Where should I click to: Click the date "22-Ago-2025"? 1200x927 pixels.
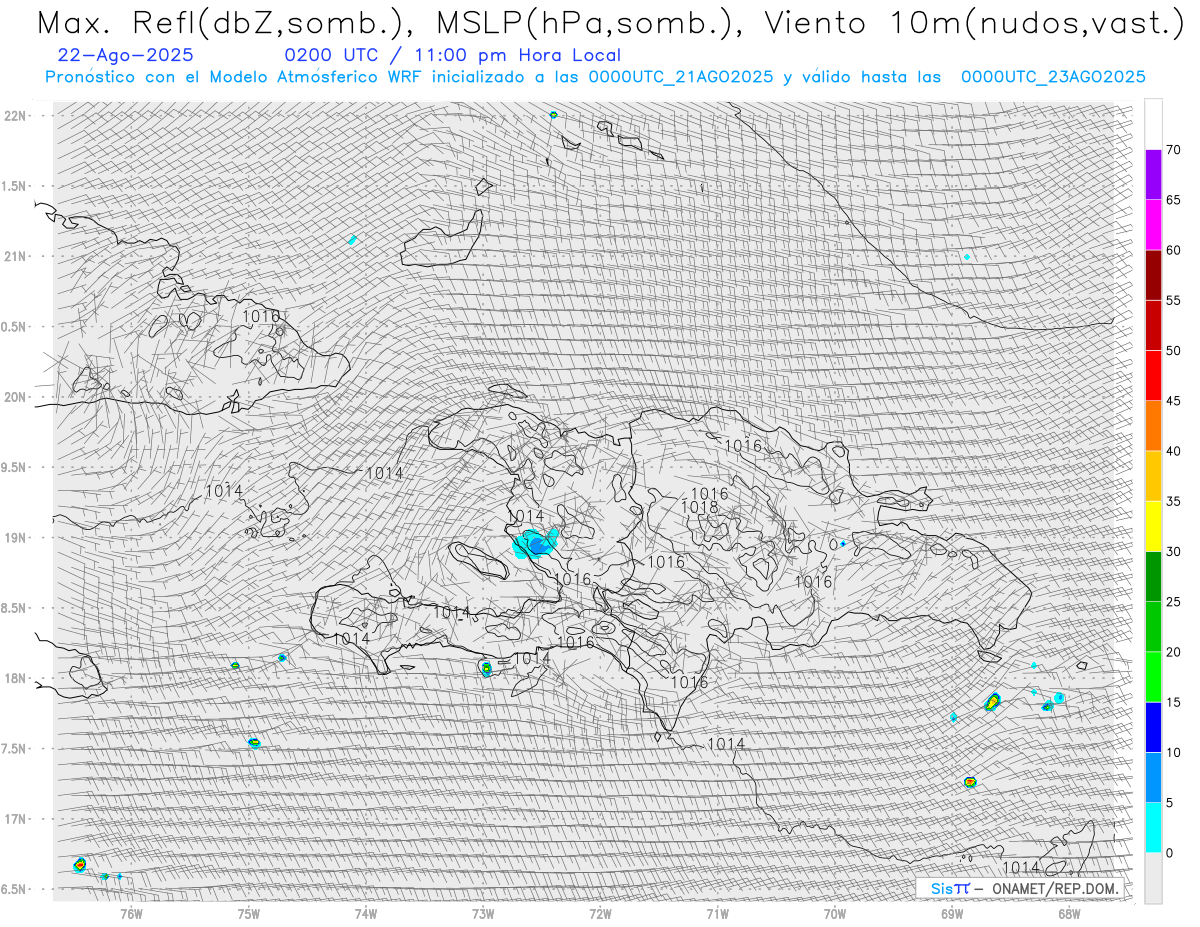point(126,55)
